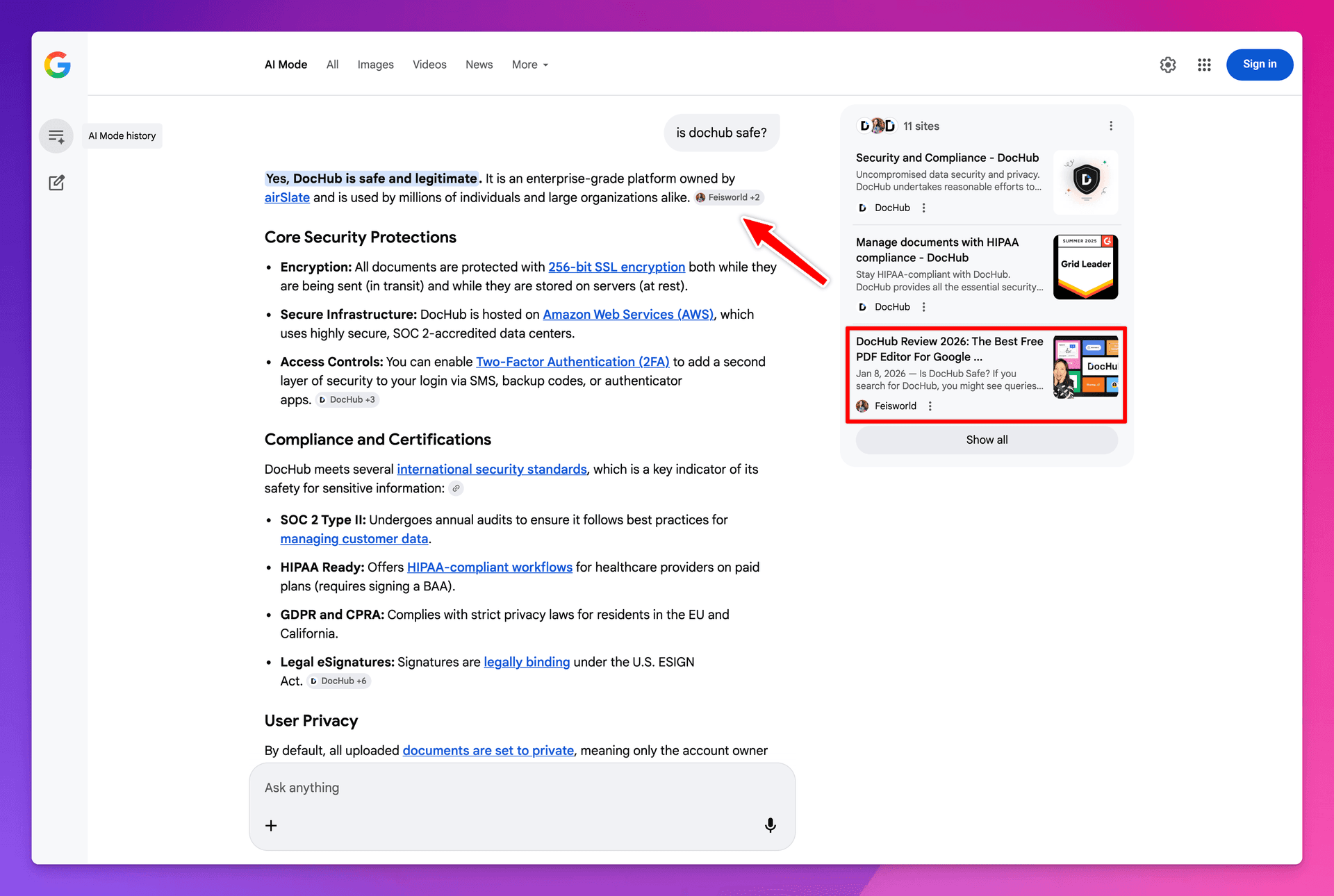This screenshot has width=1334, height=896.
Task: Open the DocHub +3 source chip
Action: coord(347,399)
